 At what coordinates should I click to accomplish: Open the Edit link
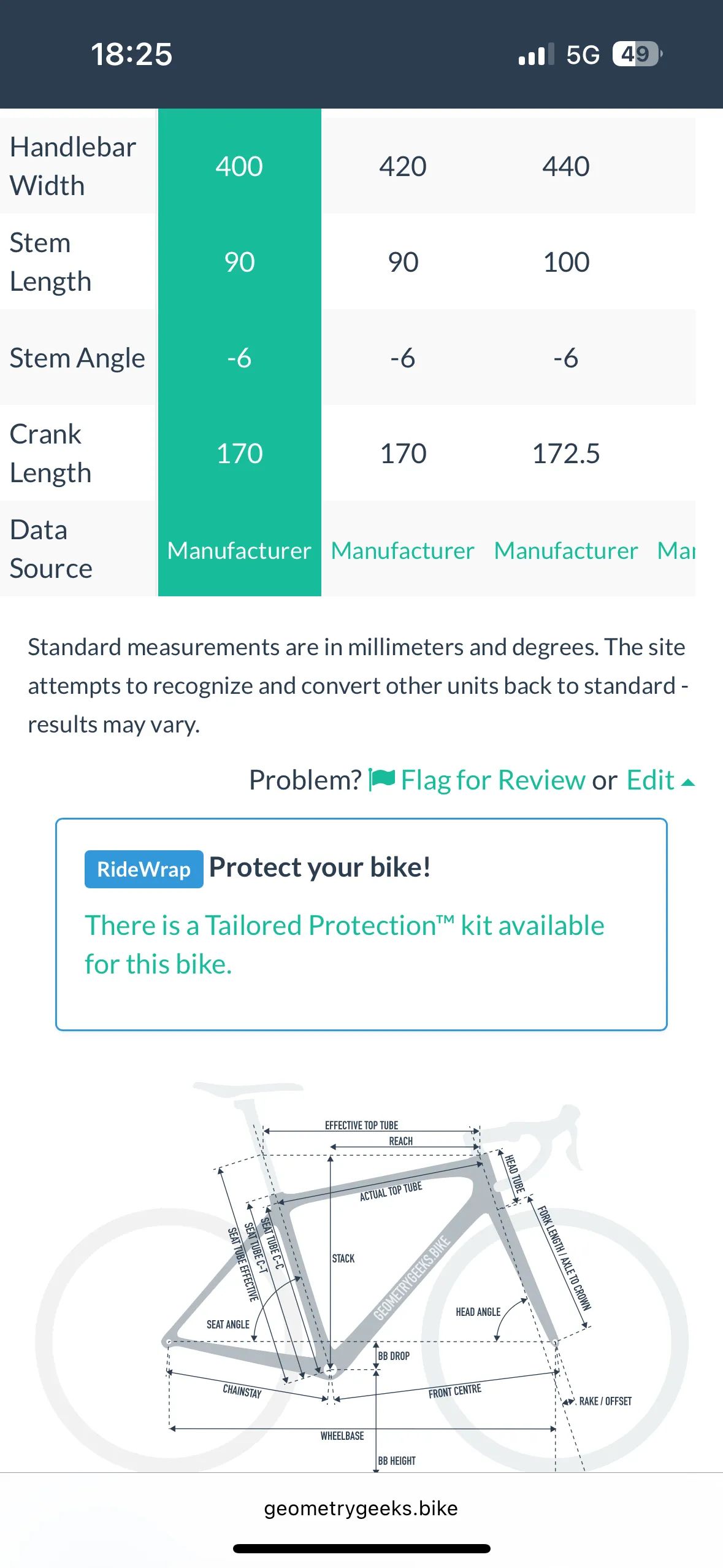[650, 780]
